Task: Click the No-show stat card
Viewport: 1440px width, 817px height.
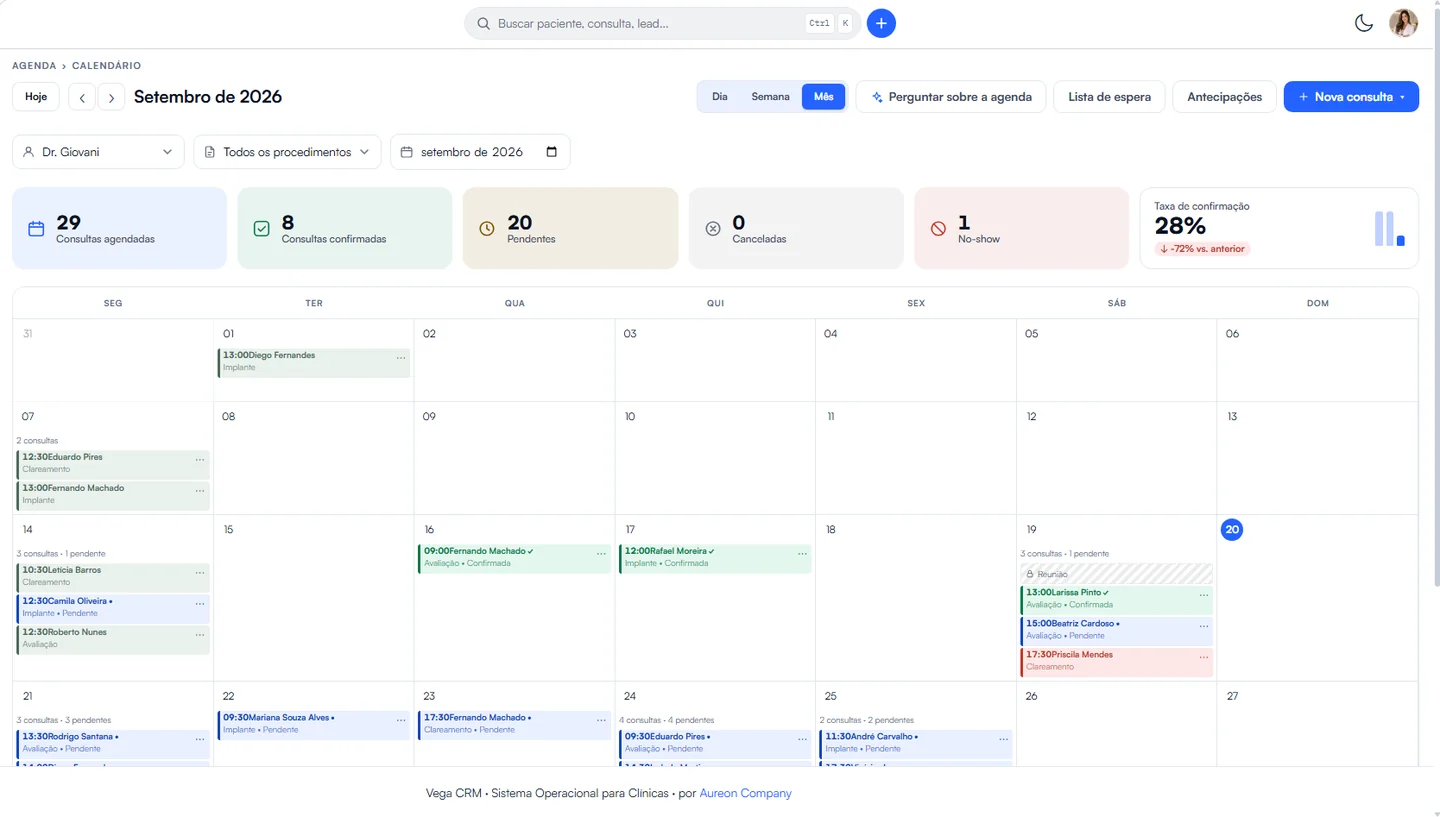Action: [1021, 228]
